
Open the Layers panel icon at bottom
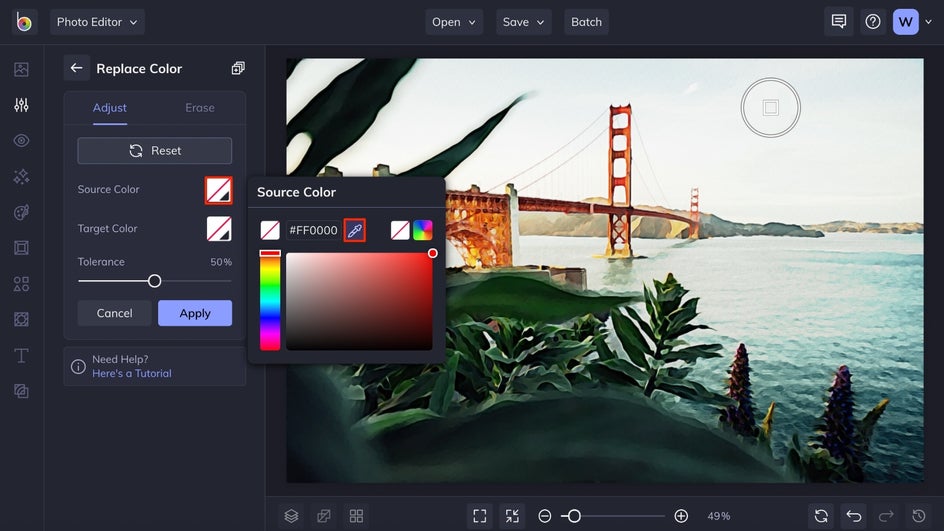point(291,516)
